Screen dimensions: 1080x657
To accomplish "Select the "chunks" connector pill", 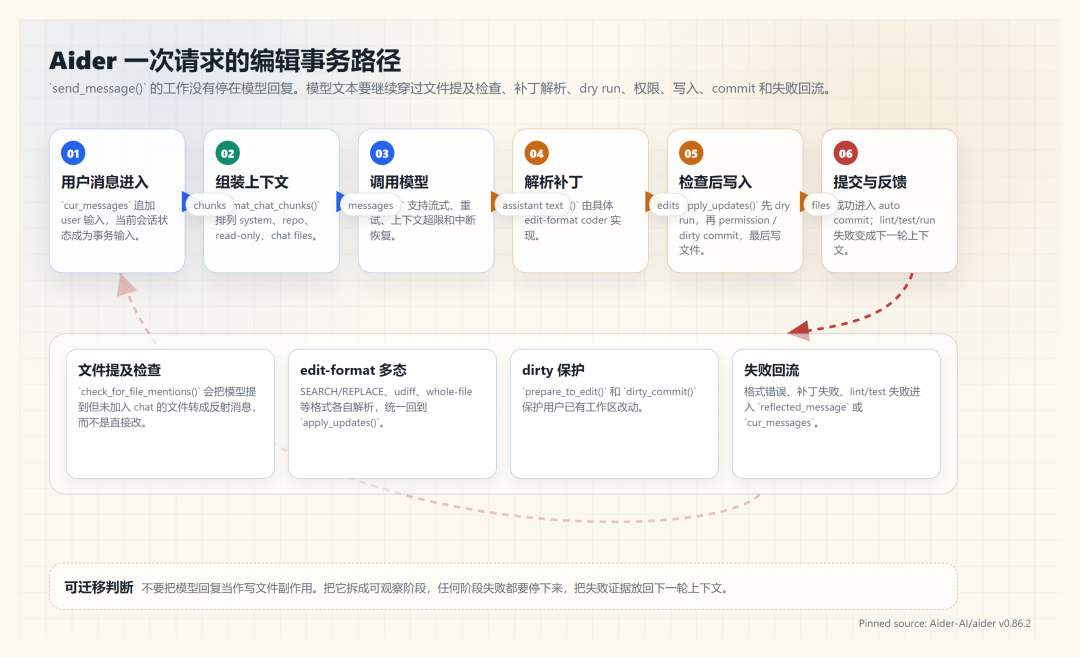I will [209, 205].
